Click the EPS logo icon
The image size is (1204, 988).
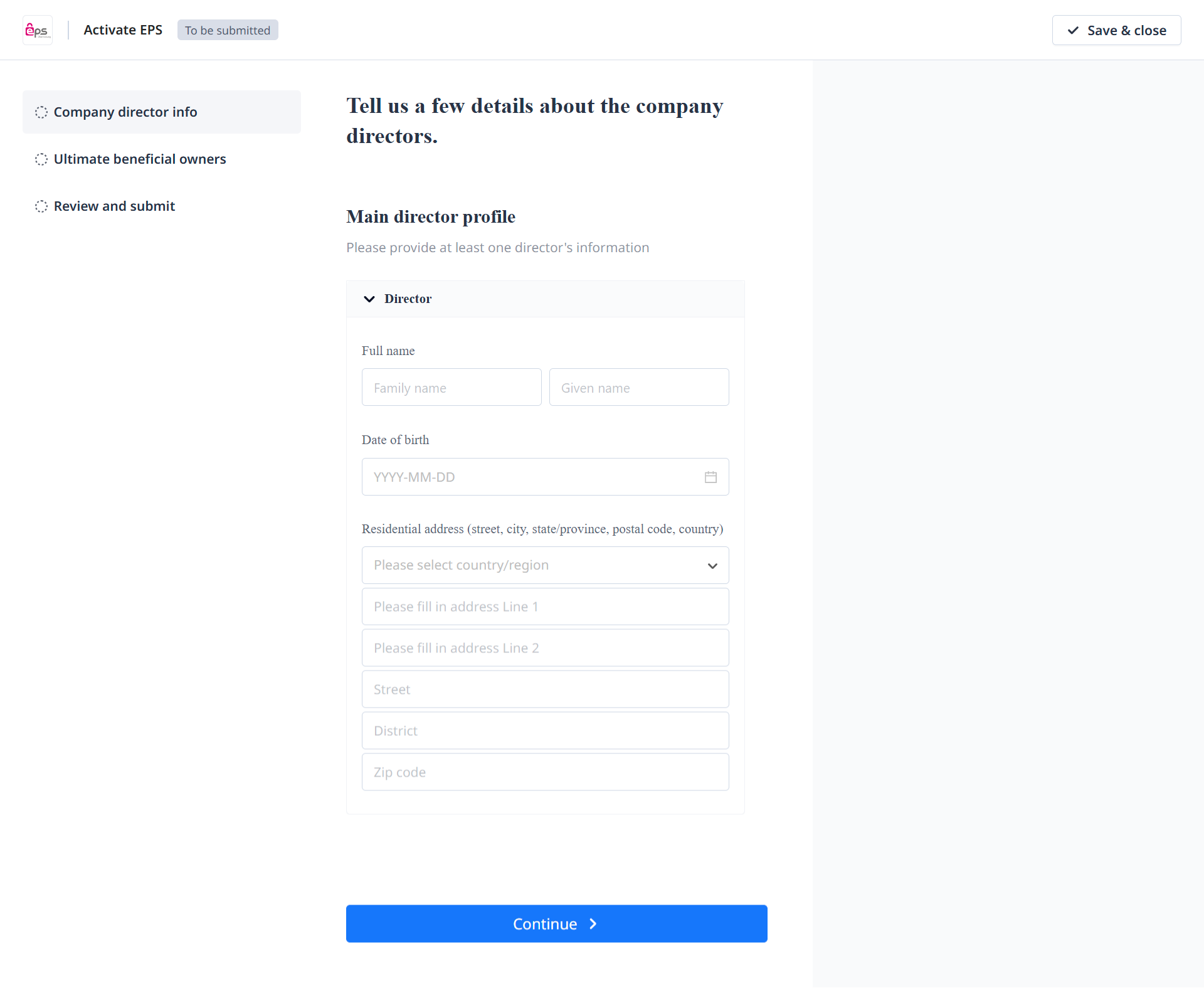pyautogui.click(x=38, y=30)
